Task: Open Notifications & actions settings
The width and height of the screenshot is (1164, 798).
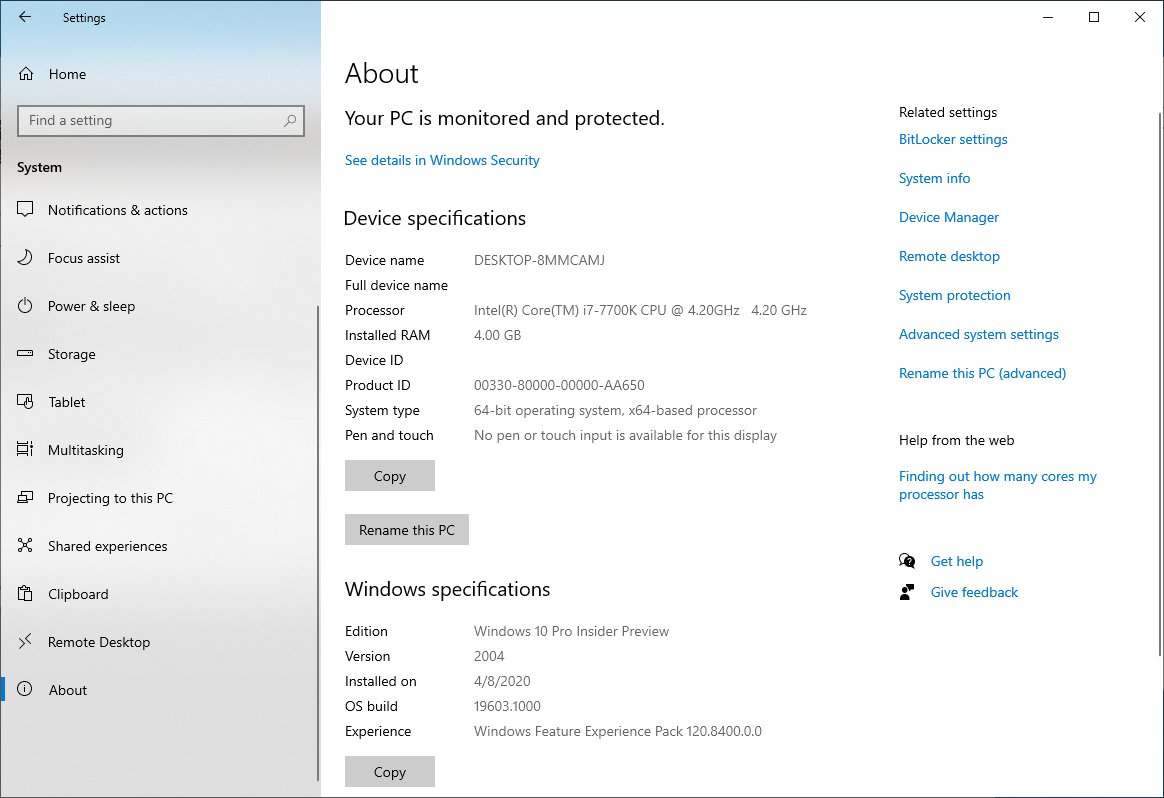Action: 160,210
